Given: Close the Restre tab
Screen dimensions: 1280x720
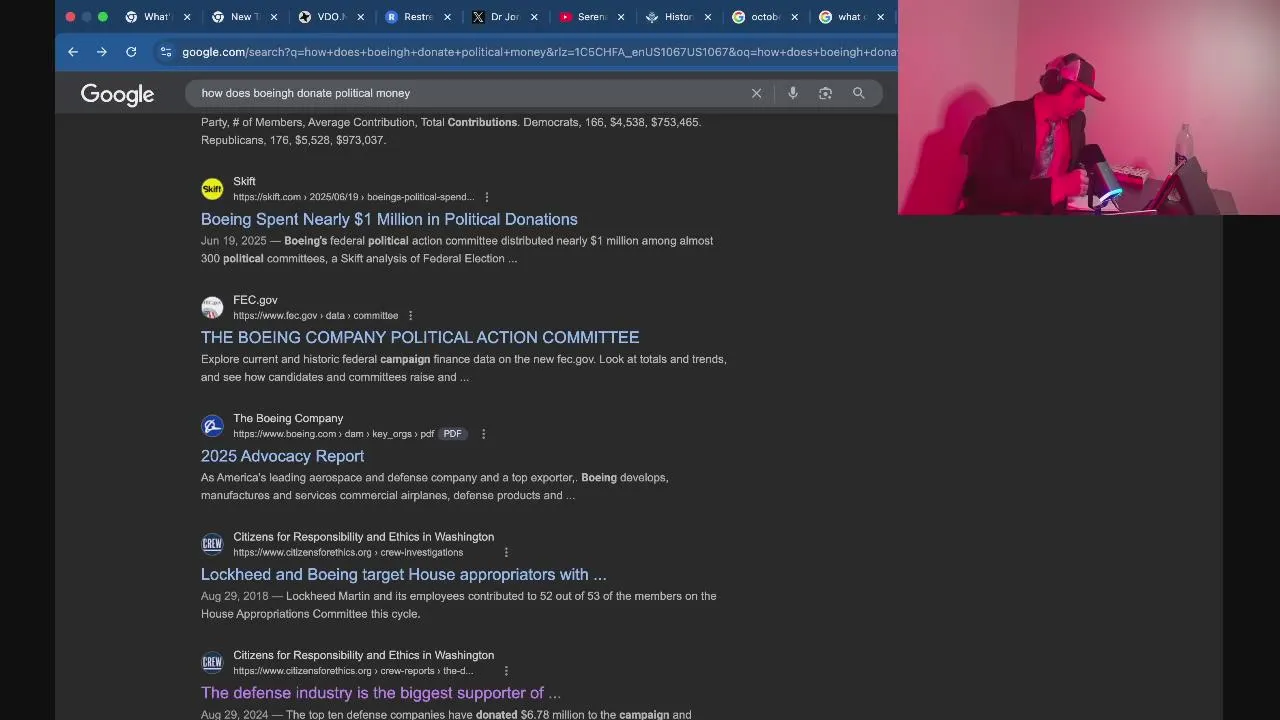Looking at the screenshot, I should coord(447,17).
